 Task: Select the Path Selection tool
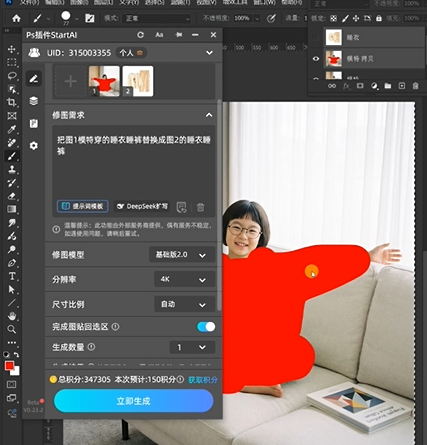[12, 289]
